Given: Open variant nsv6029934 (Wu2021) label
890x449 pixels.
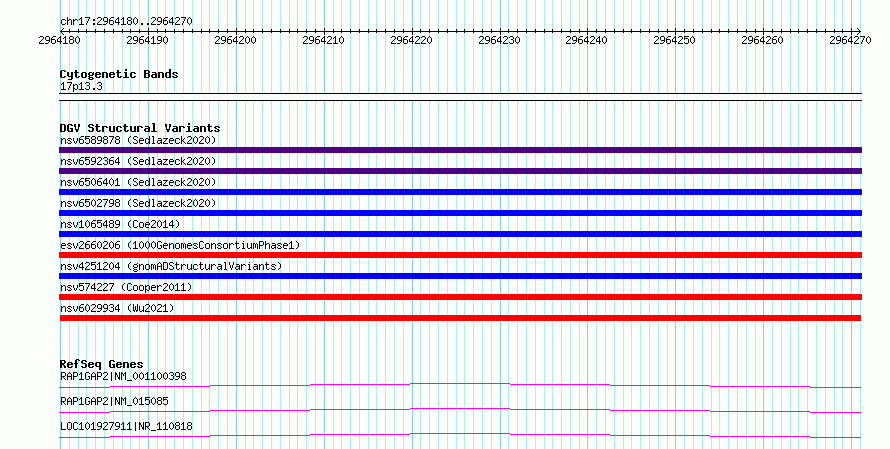Looking at the screenshot, I should 117,308.
